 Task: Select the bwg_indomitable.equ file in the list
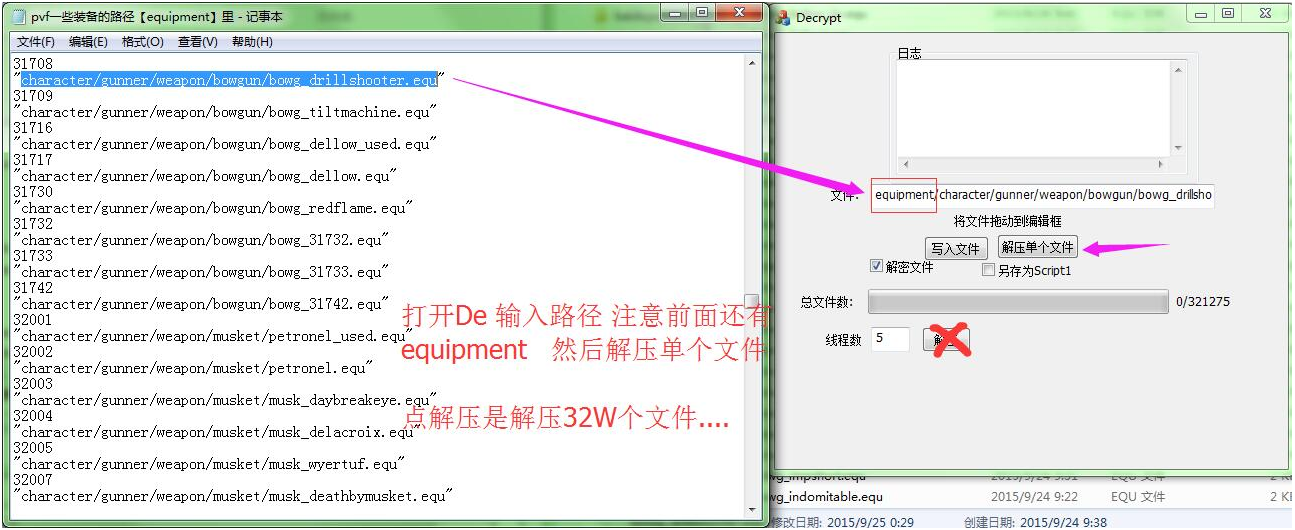pyautogui.click(x=826, y=497)
